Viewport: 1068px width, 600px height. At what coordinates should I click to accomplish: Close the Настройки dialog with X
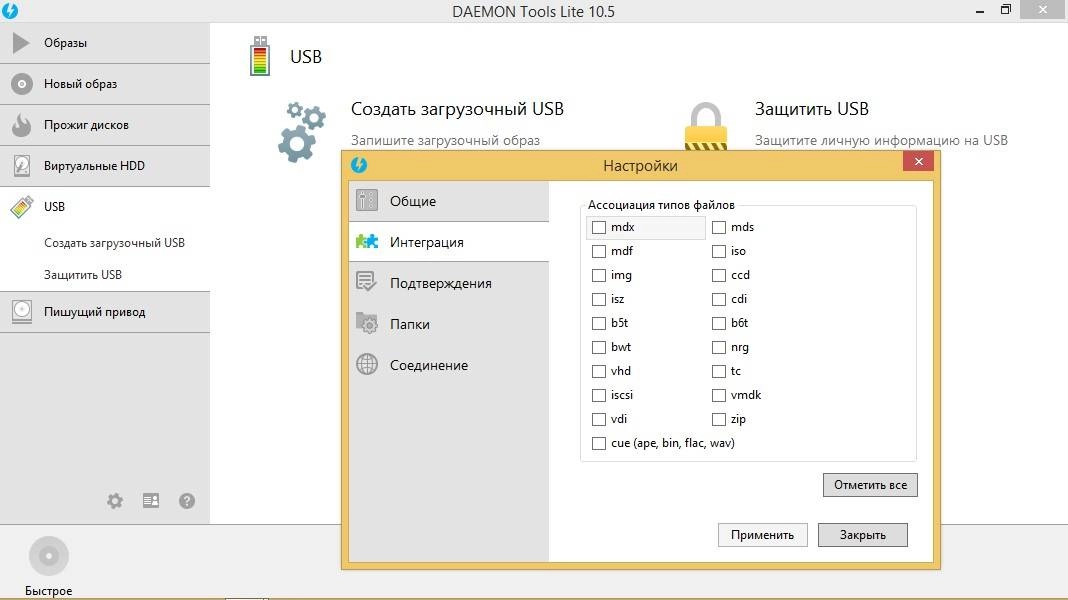918,161
